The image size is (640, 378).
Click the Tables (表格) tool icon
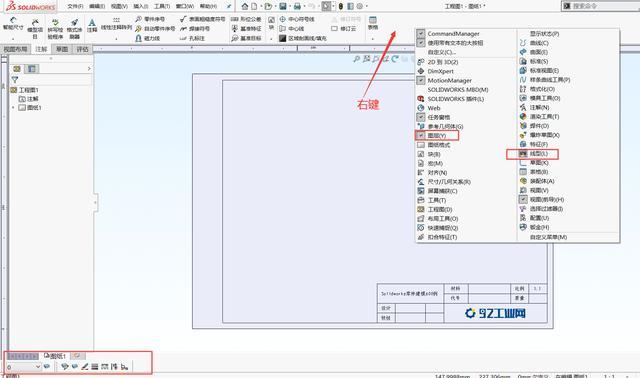pyautogui.click(x=373, y=23)
